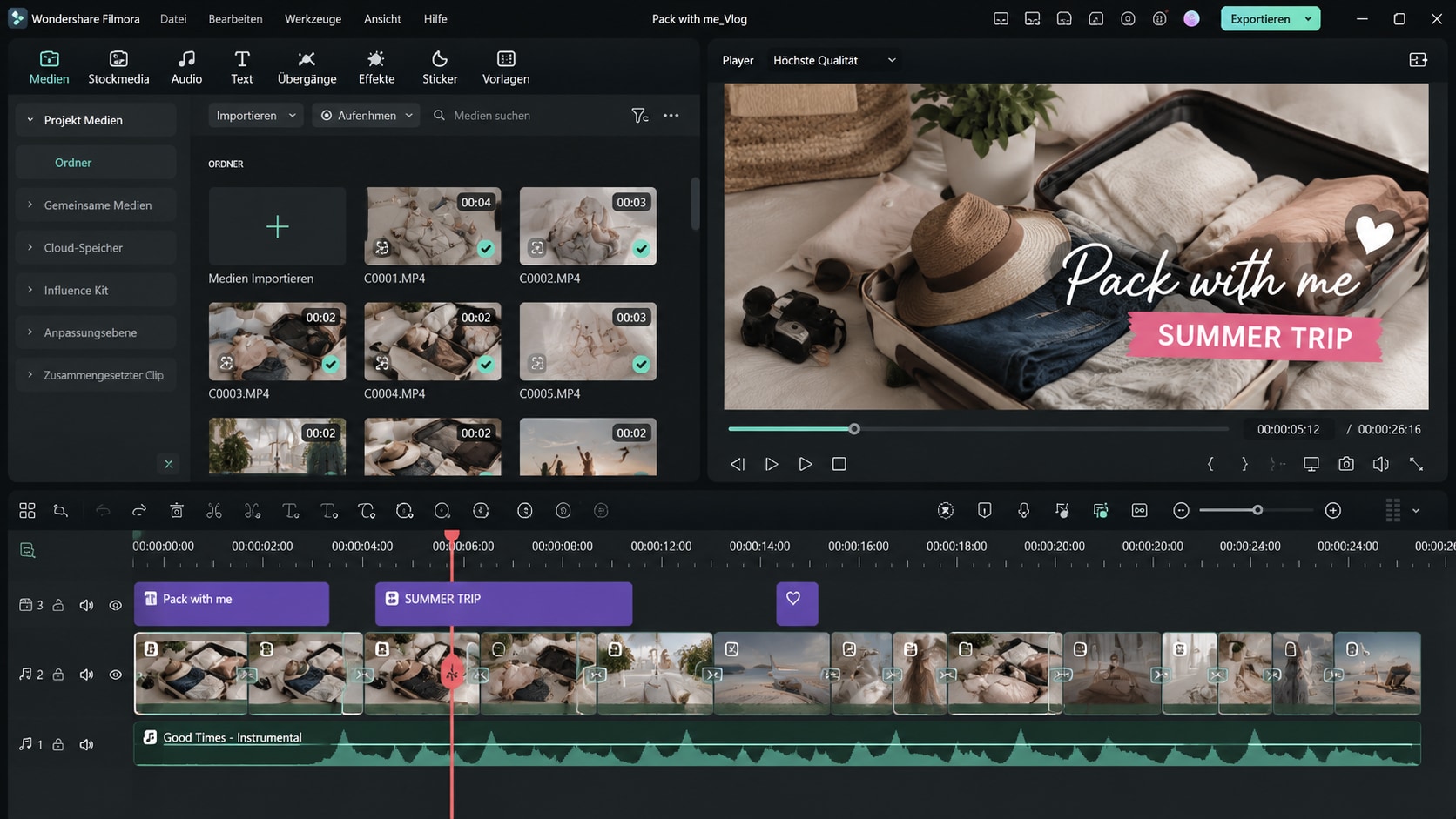
Task: Open the player display settings monitor icon
Action: coord(1311,464)
